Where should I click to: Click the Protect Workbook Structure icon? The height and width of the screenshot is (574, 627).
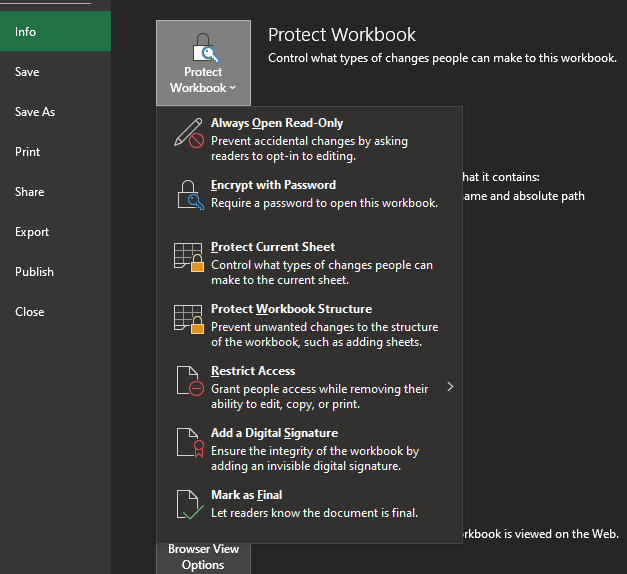pyautogui.click(x=189, y=318)
